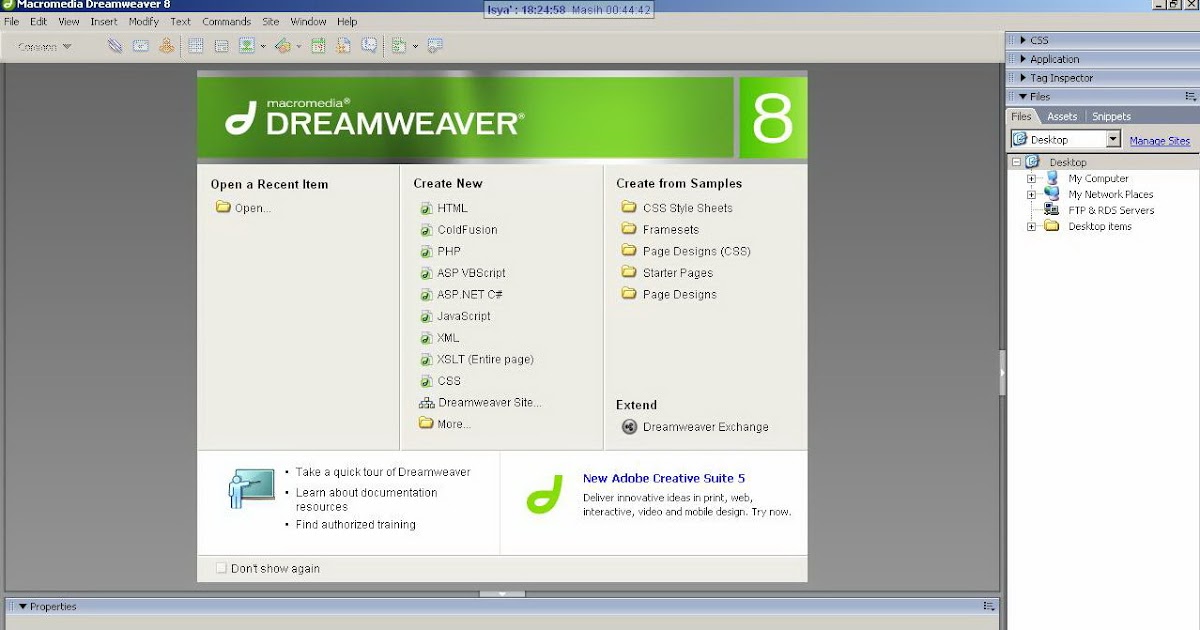Open the Modify menu
1200x630 pixels.
(x=144, y=21)
